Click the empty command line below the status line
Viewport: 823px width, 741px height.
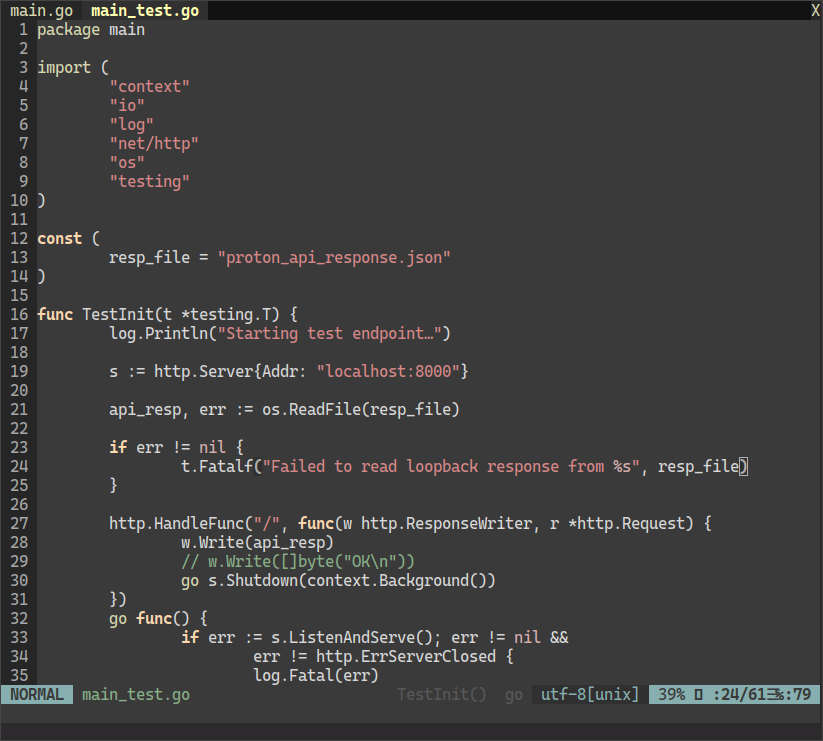411,720
